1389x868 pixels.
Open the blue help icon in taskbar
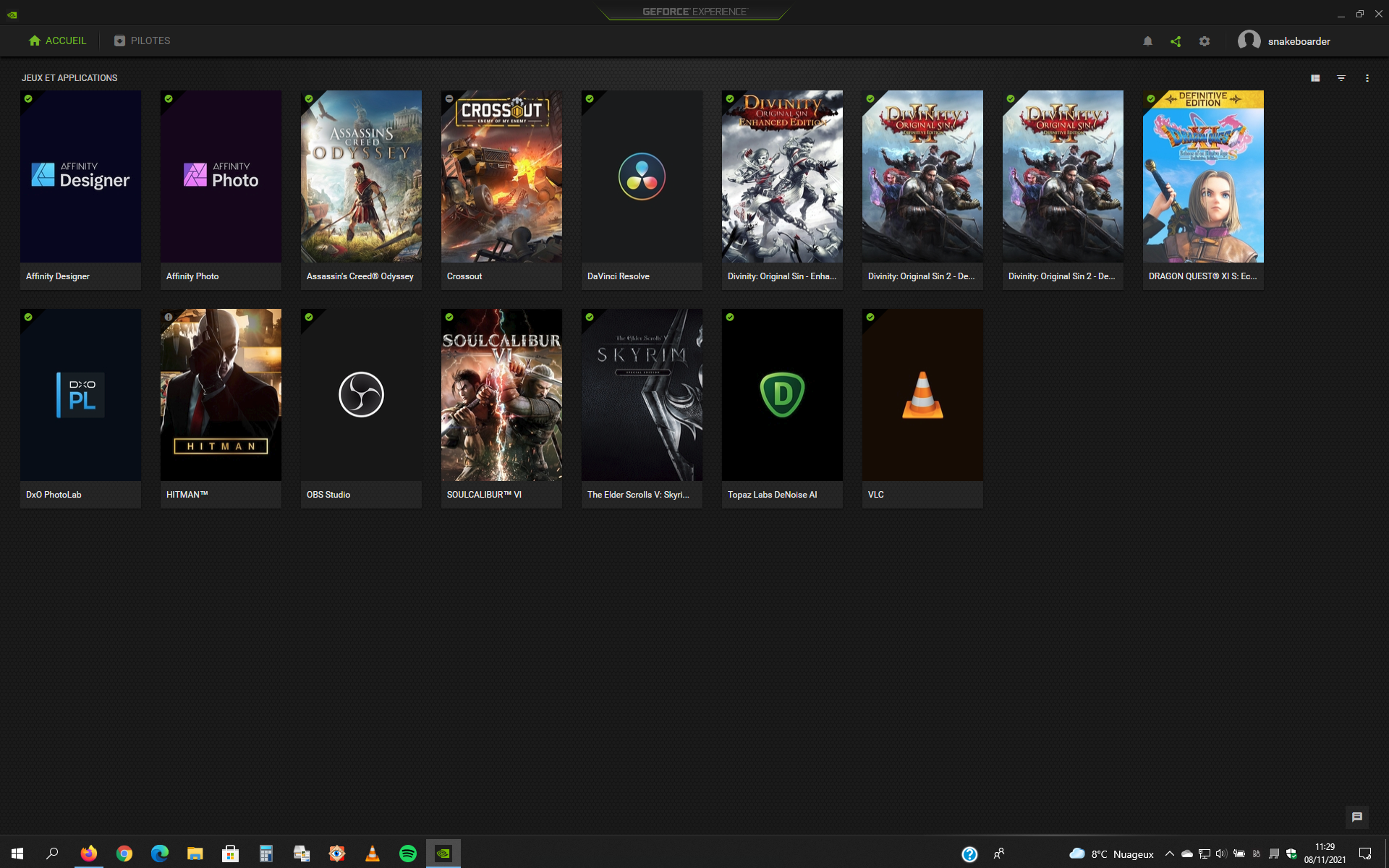click(x=969, y=854)
